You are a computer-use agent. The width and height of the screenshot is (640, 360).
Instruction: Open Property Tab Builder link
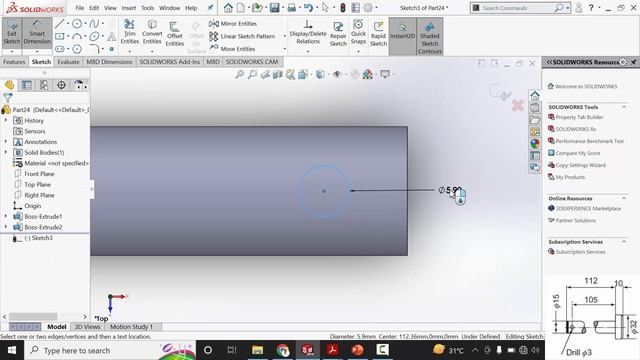point(579,117)
